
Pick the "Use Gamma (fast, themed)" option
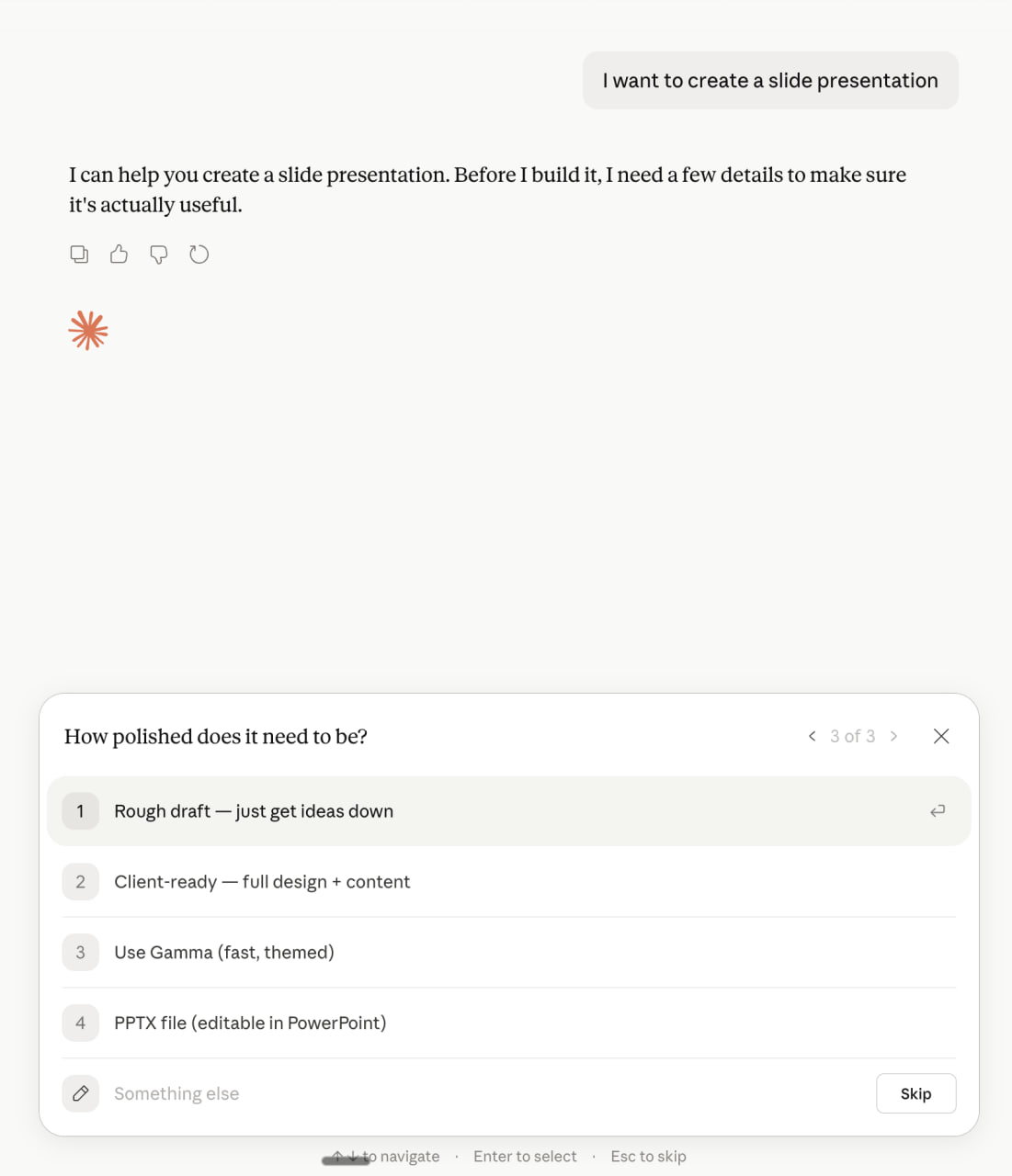[x=224, y=953]
